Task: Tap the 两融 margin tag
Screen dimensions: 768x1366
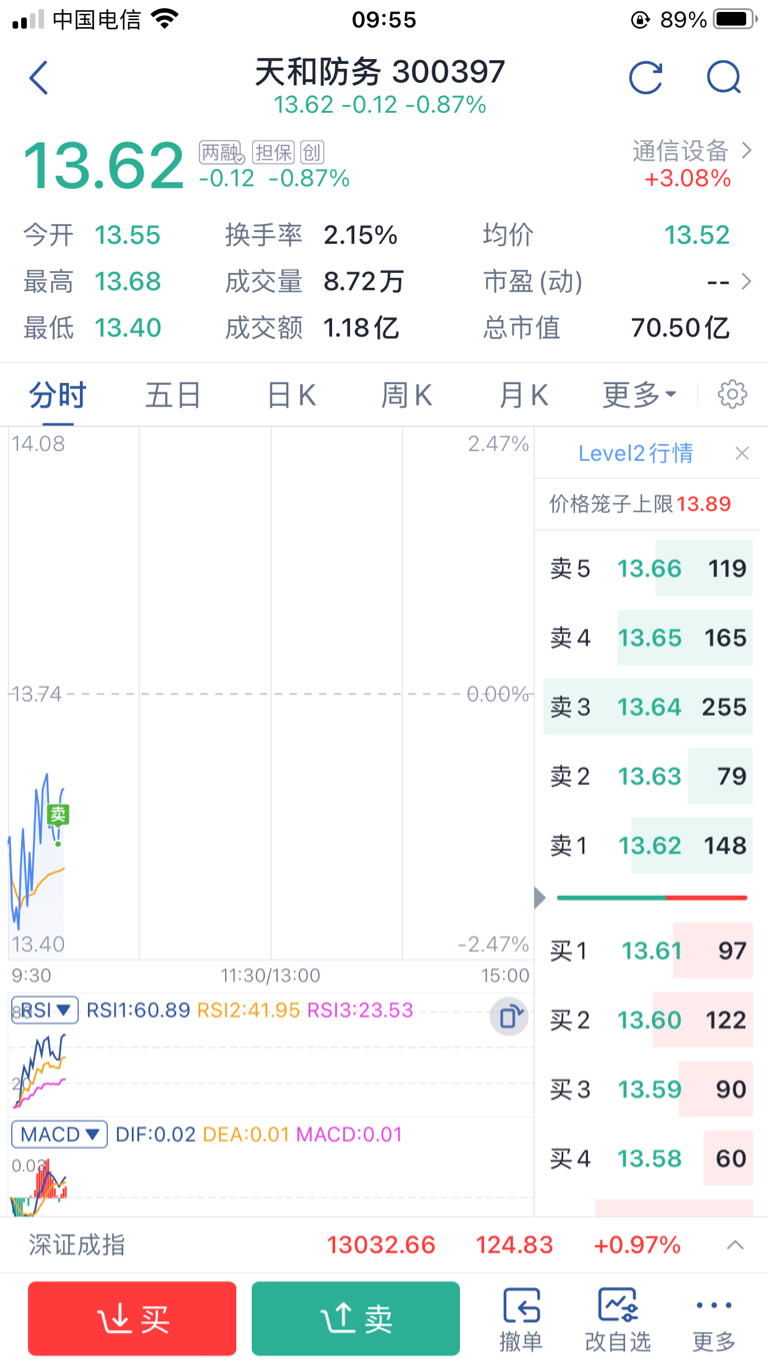Action: tap(221, 152)
